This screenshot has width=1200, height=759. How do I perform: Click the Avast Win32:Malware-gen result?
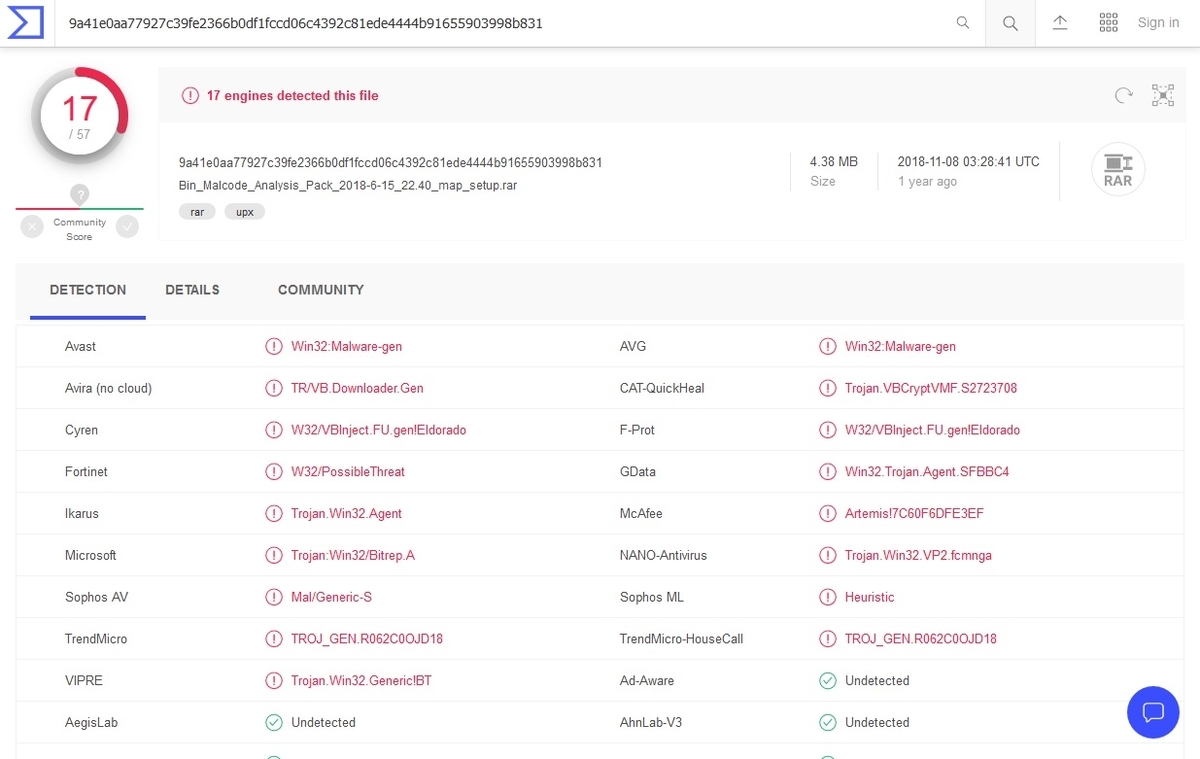point(347,347)
